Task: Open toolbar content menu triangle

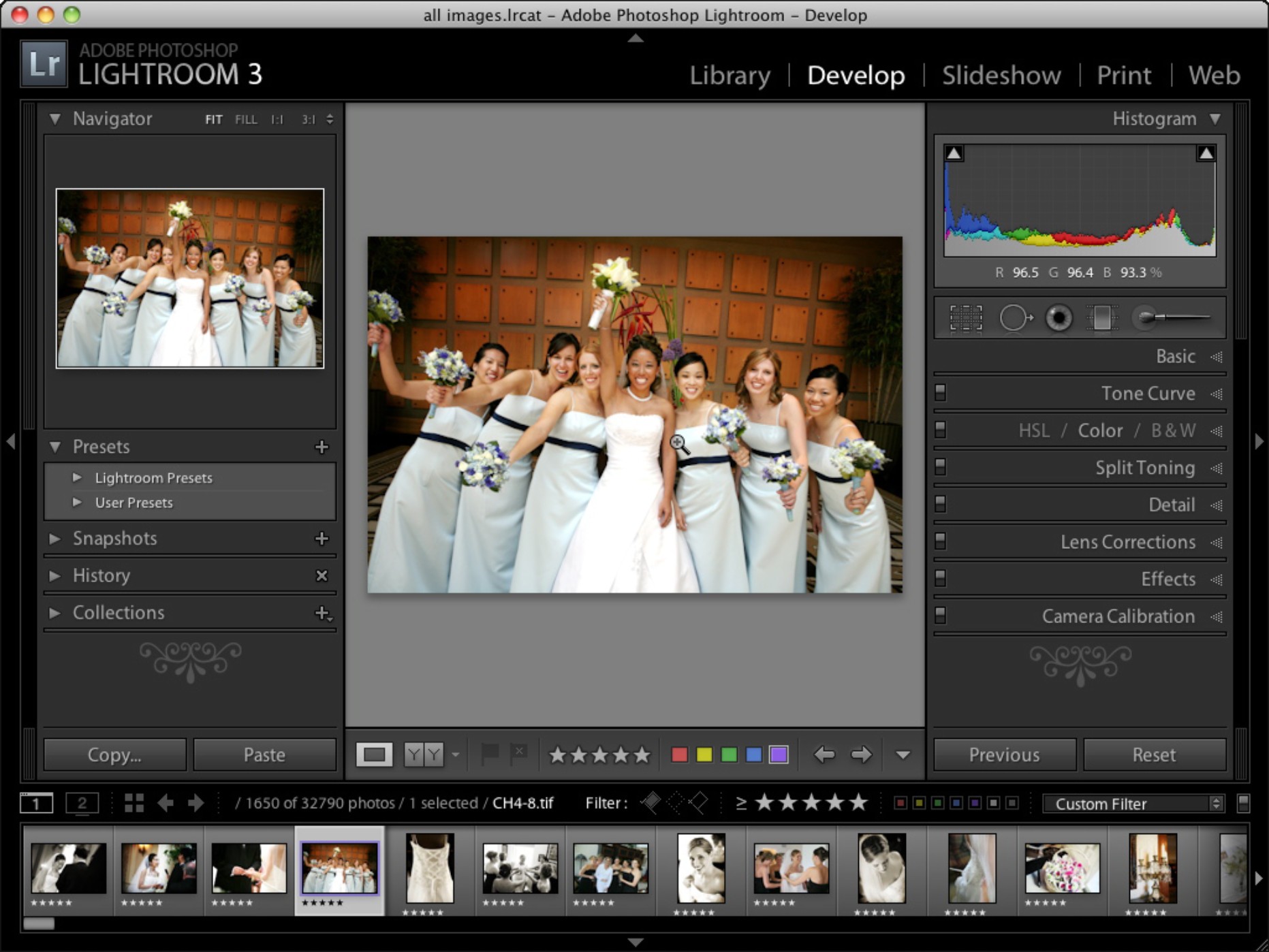Action: coord(903,755)
